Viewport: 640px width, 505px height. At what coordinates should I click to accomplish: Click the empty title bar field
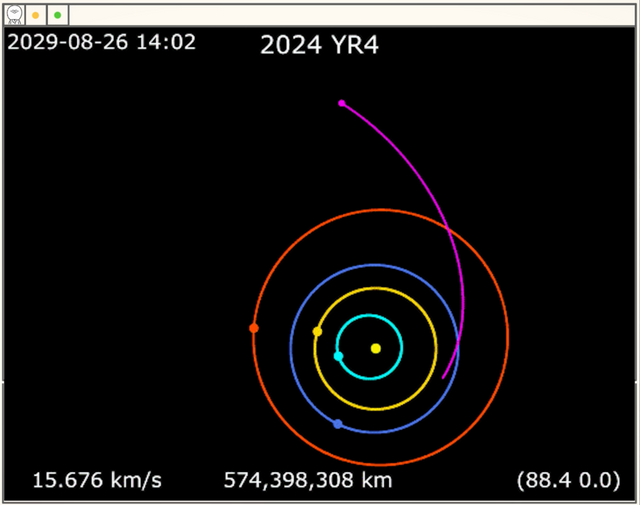click(350, 15)
